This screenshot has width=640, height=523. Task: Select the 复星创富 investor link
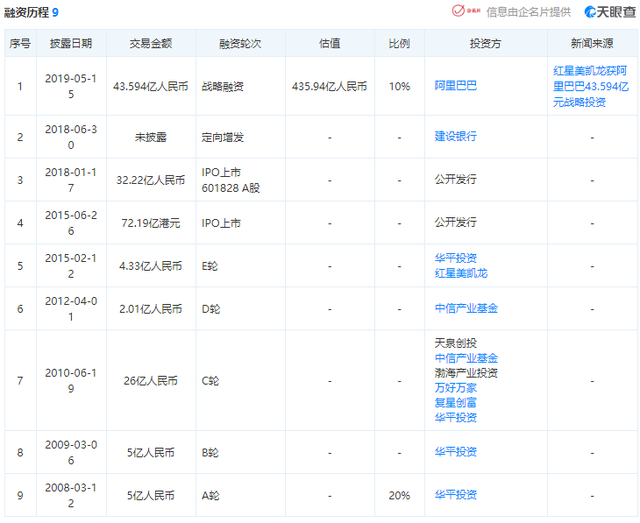click(x=455, y=402)
